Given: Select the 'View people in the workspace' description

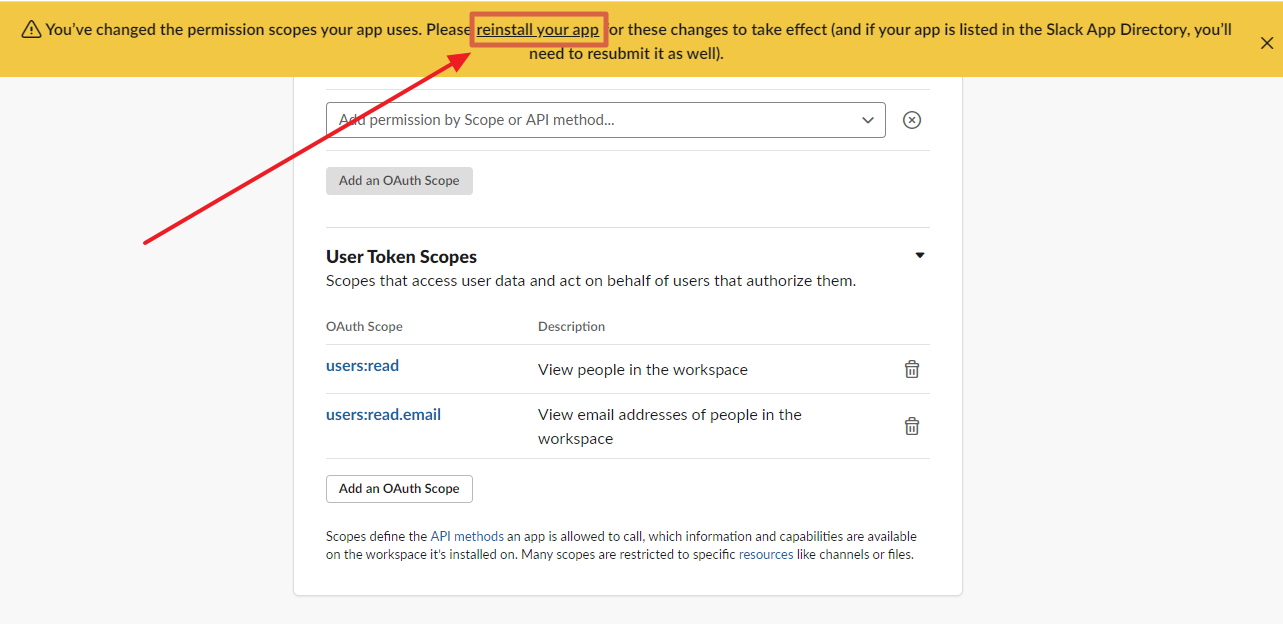Looking at the screenshot, I should (642, 370).
